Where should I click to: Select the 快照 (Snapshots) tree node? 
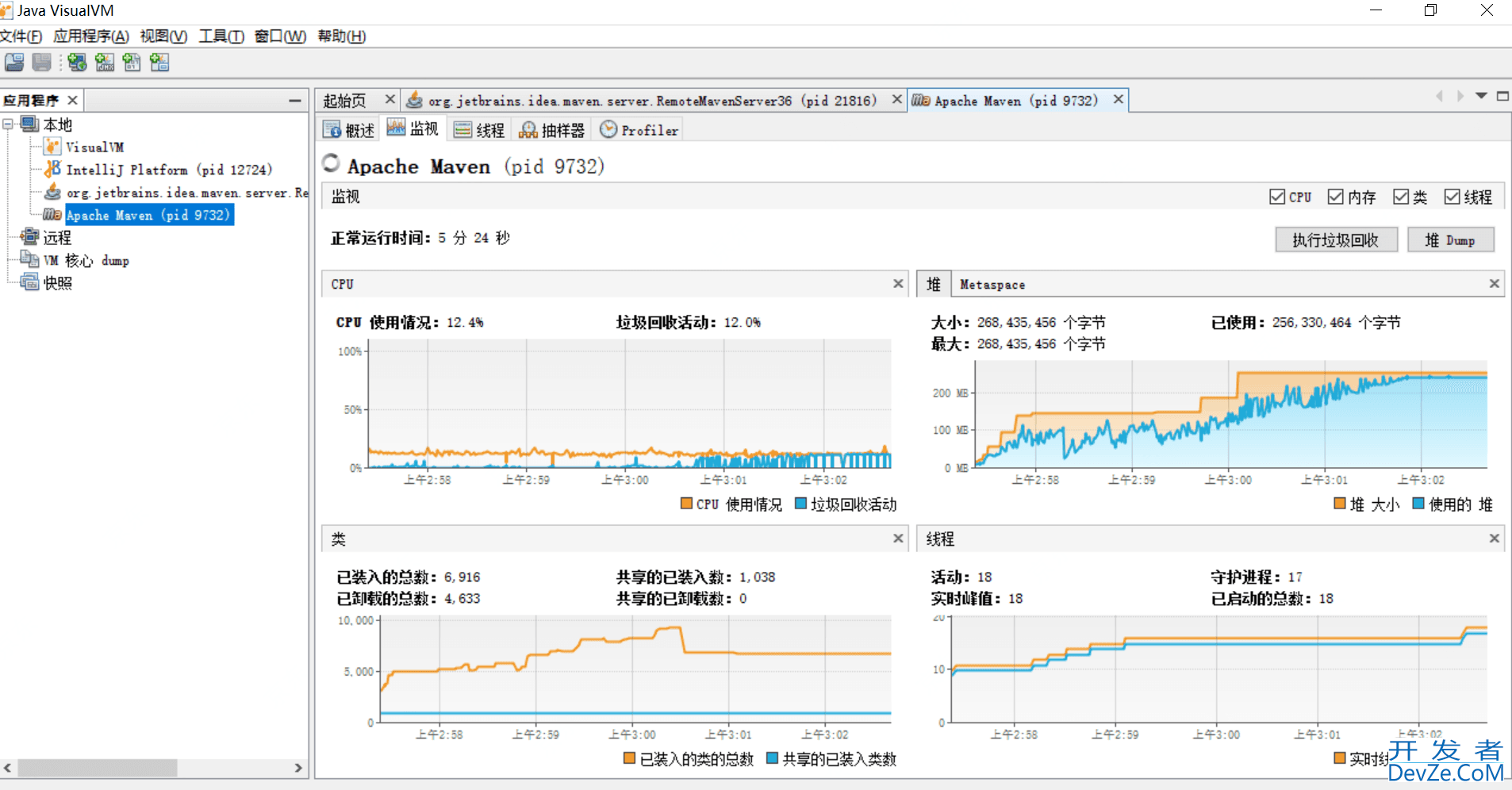pyautogui.click(x=57, y=283)
